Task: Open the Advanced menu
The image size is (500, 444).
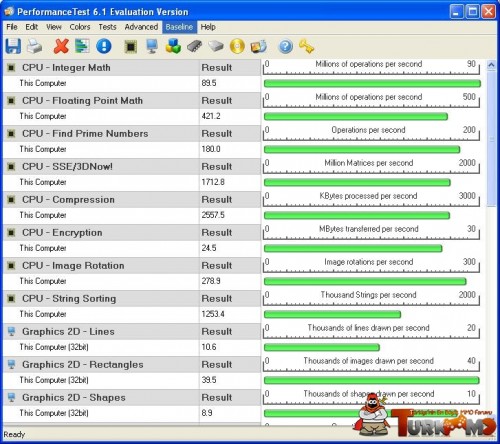Action: pos(141,27)
